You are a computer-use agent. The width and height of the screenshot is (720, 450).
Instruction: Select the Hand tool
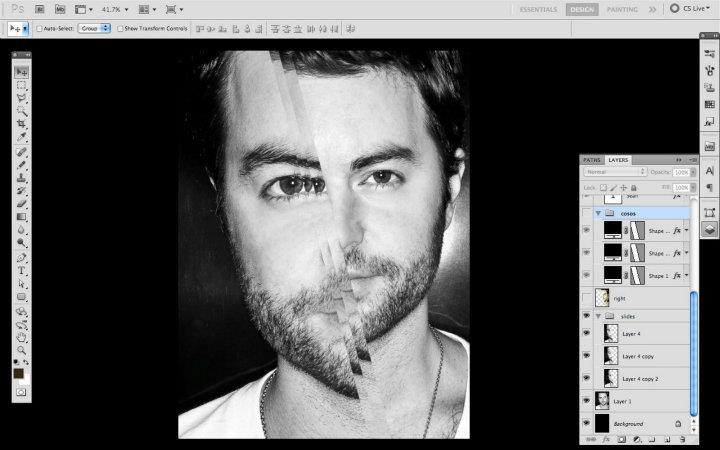[21, 338]
